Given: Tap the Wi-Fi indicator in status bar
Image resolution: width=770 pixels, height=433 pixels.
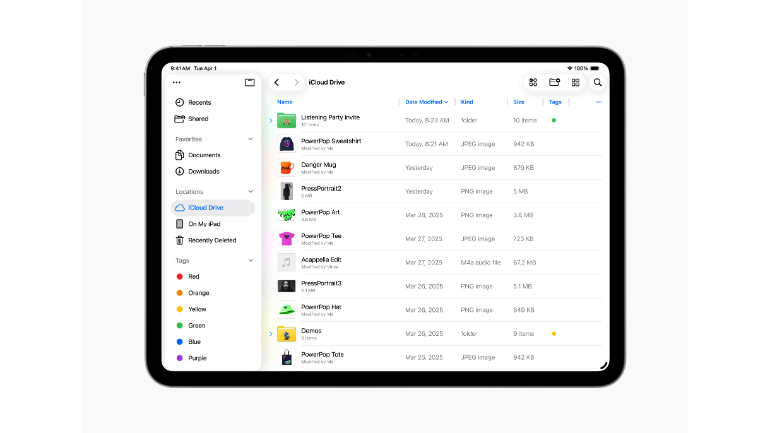Looking at the screenshot, I should tap(570, 68).
